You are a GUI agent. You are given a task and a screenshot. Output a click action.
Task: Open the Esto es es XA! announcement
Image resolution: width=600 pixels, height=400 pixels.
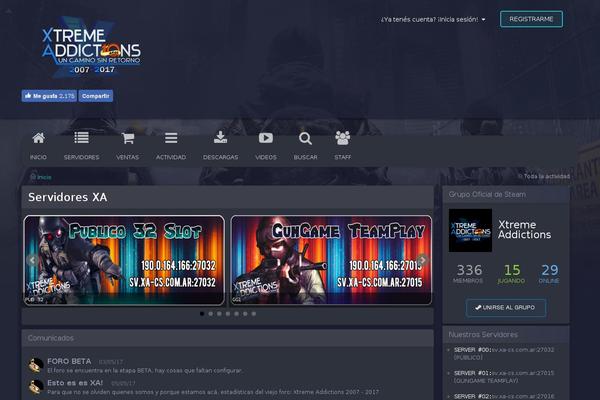click(x=75, y=382)
